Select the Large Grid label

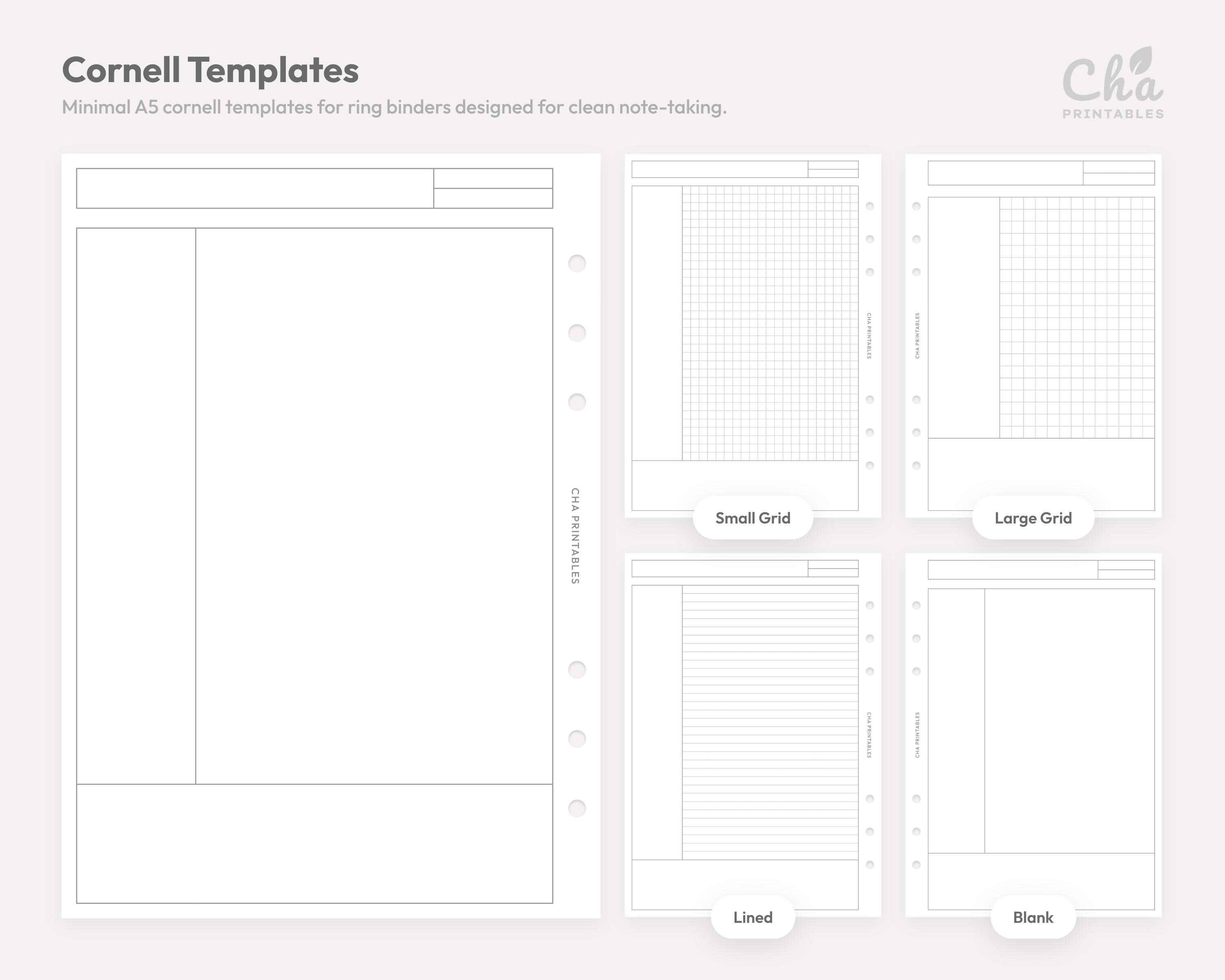1033,518
